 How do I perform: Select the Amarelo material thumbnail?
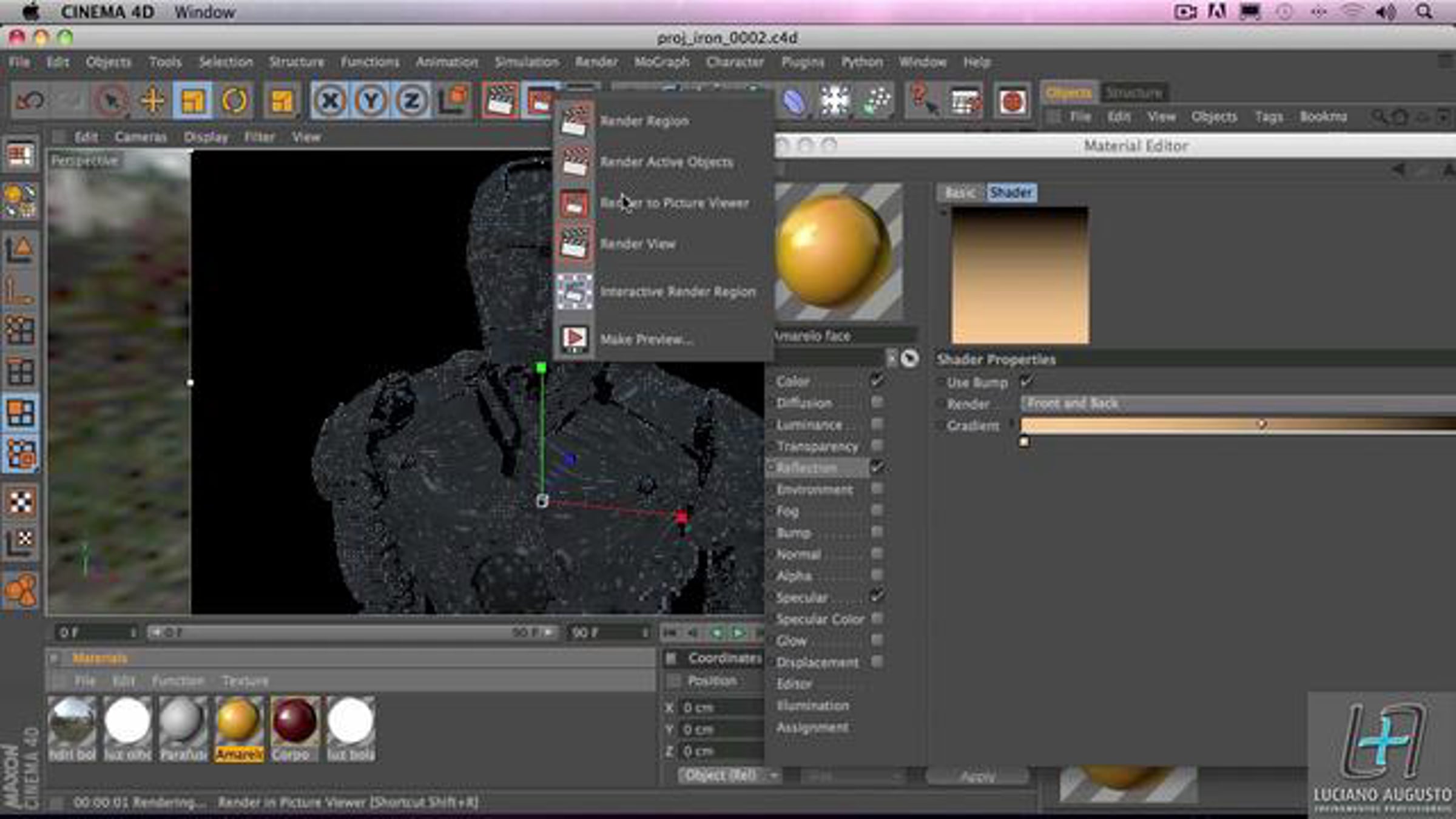tap(238, 729)
